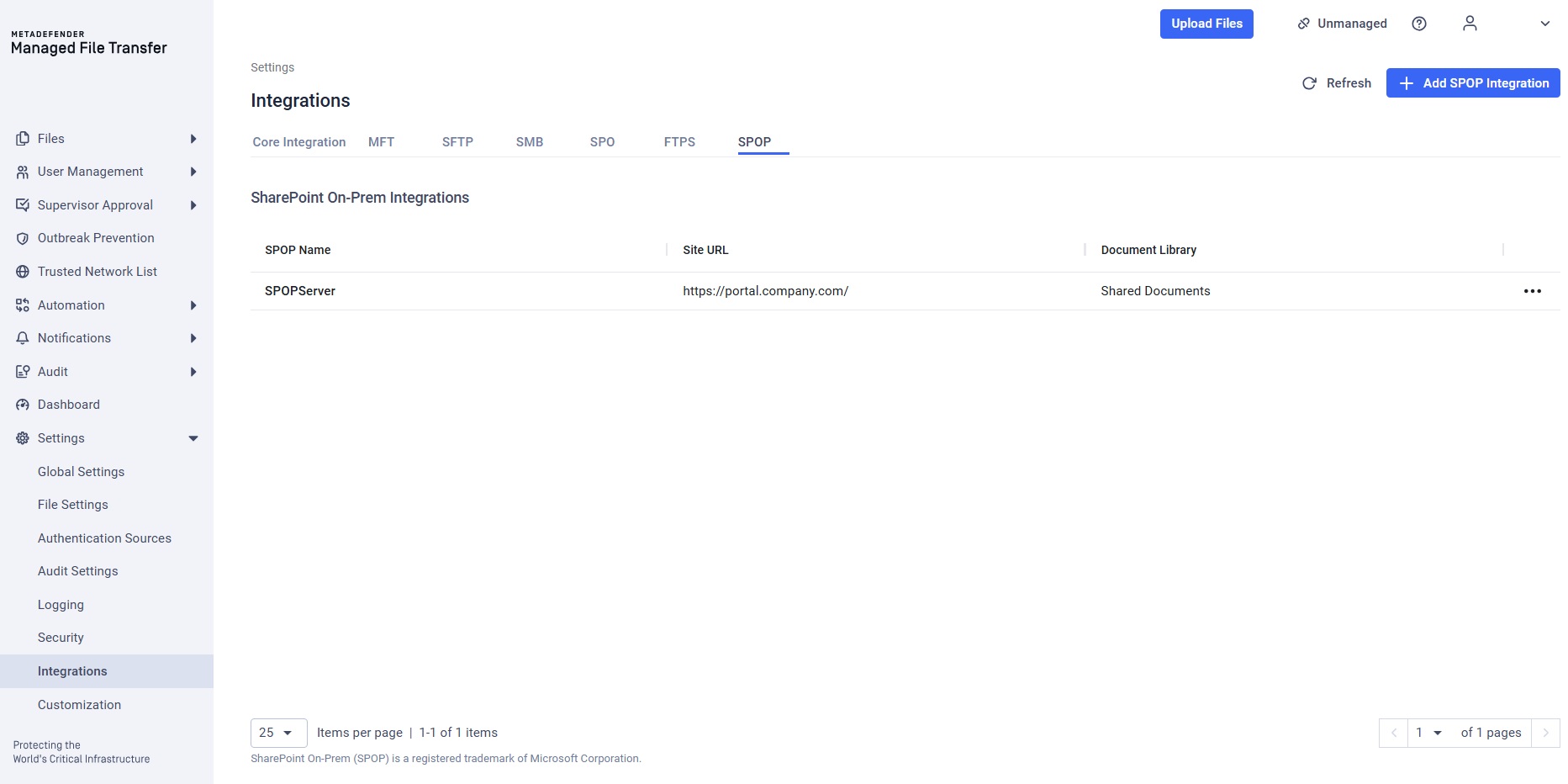
Task: Click the Supervisor Approval icon
Action: [23, 205]
